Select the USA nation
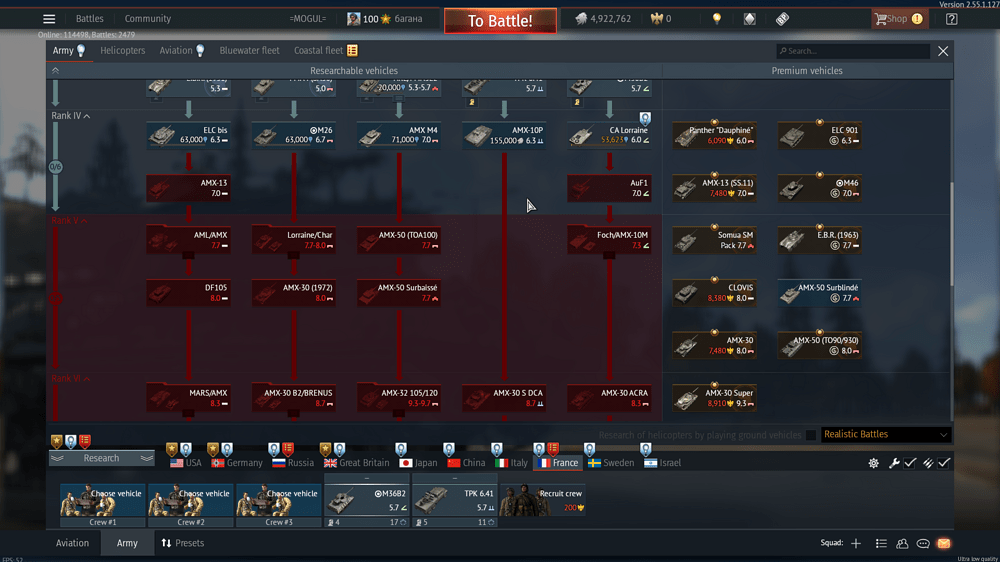 click(186, 463)
